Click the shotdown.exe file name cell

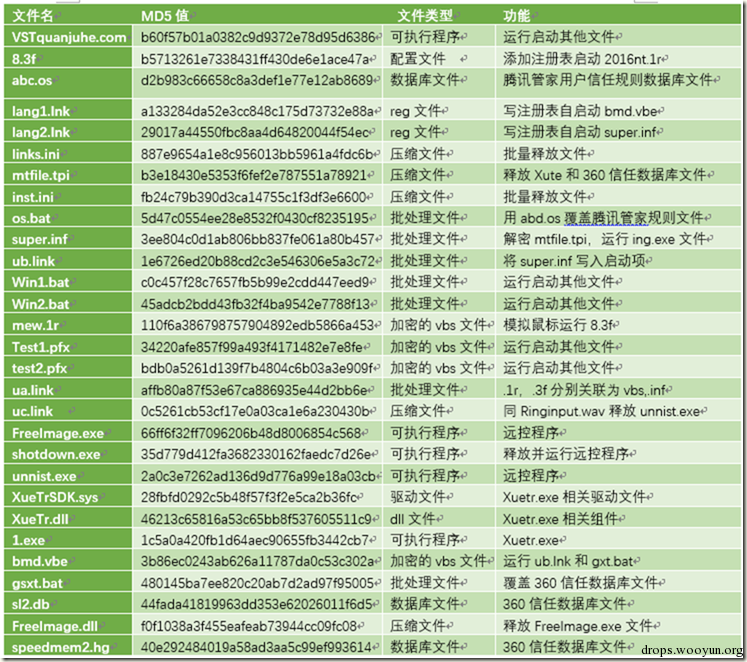coord(68,454)
